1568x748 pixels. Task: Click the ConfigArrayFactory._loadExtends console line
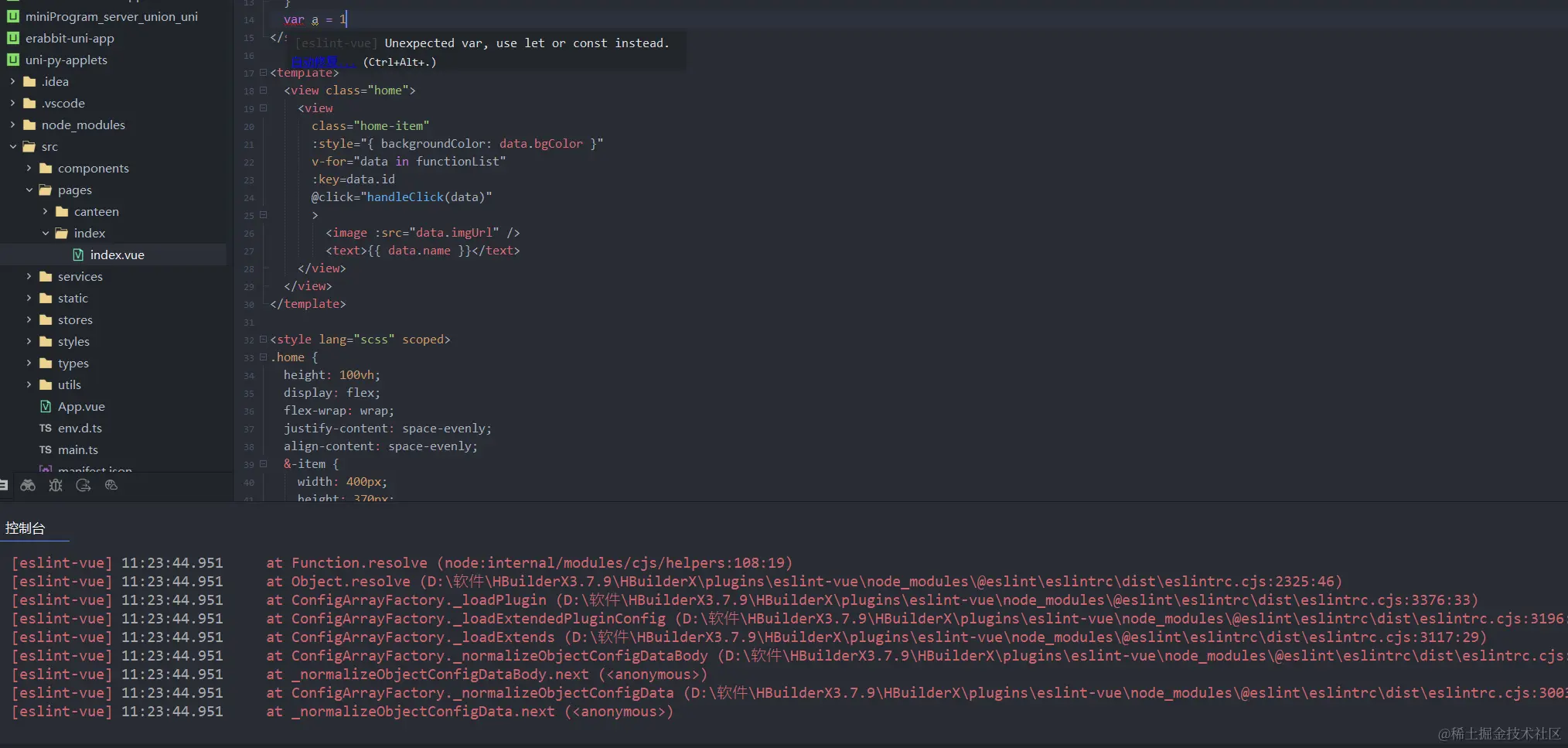[877, 637]
